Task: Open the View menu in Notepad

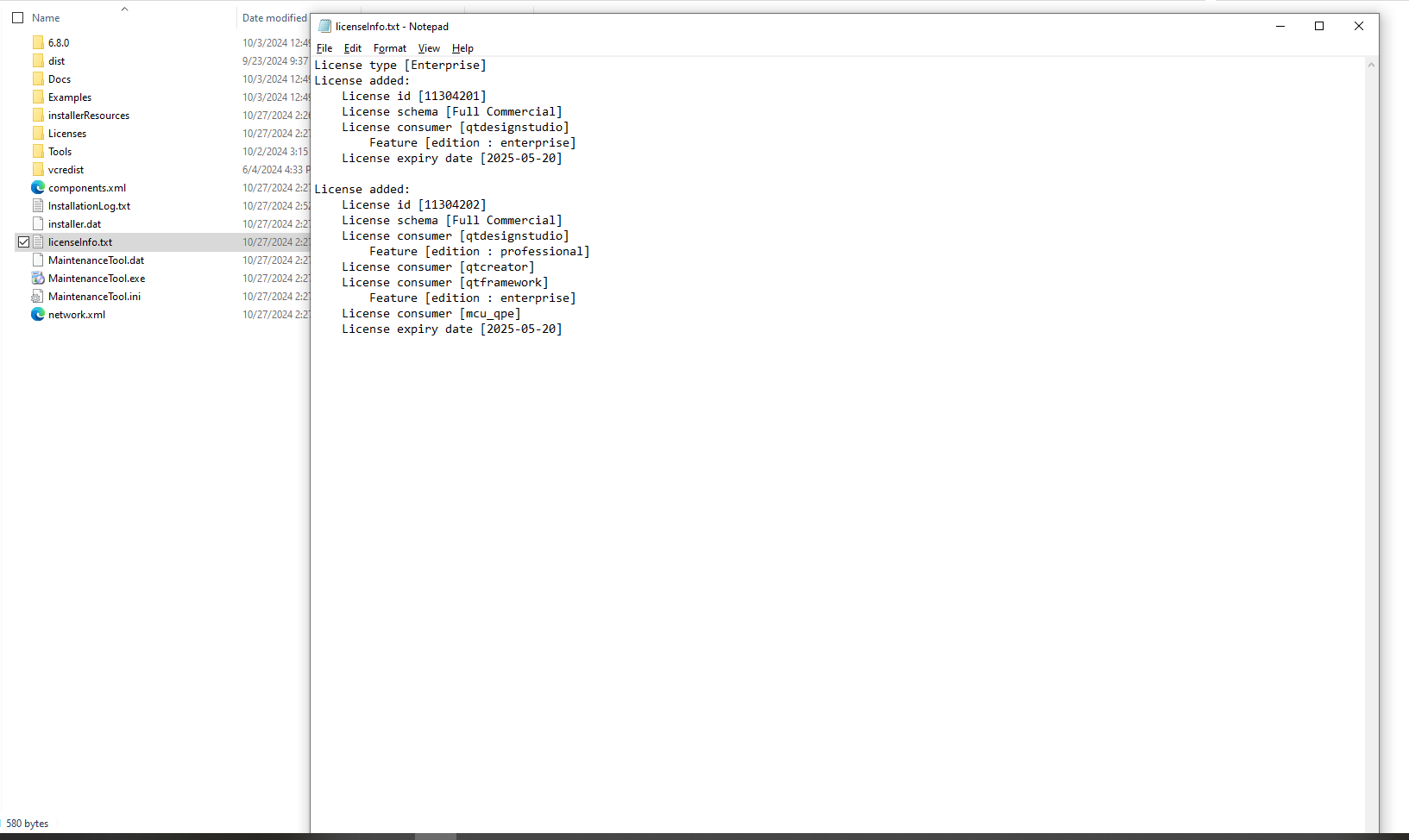Action: [429, 48]
